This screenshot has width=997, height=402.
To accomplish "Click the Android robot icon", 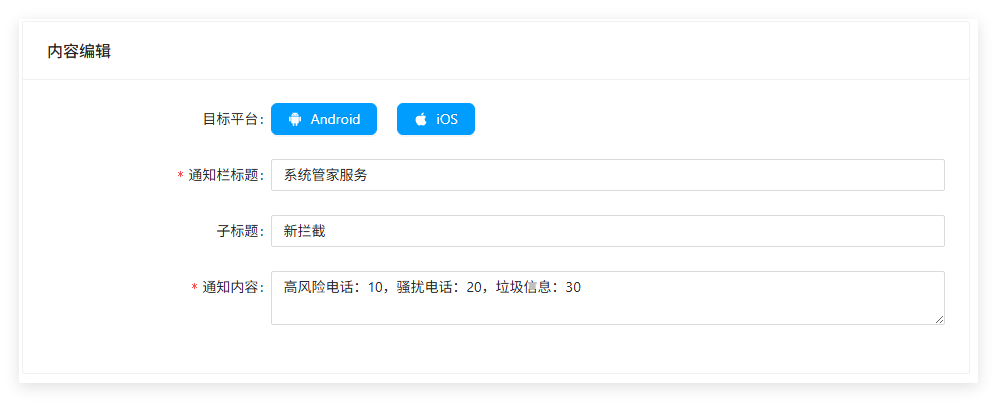I will [295, 119].
